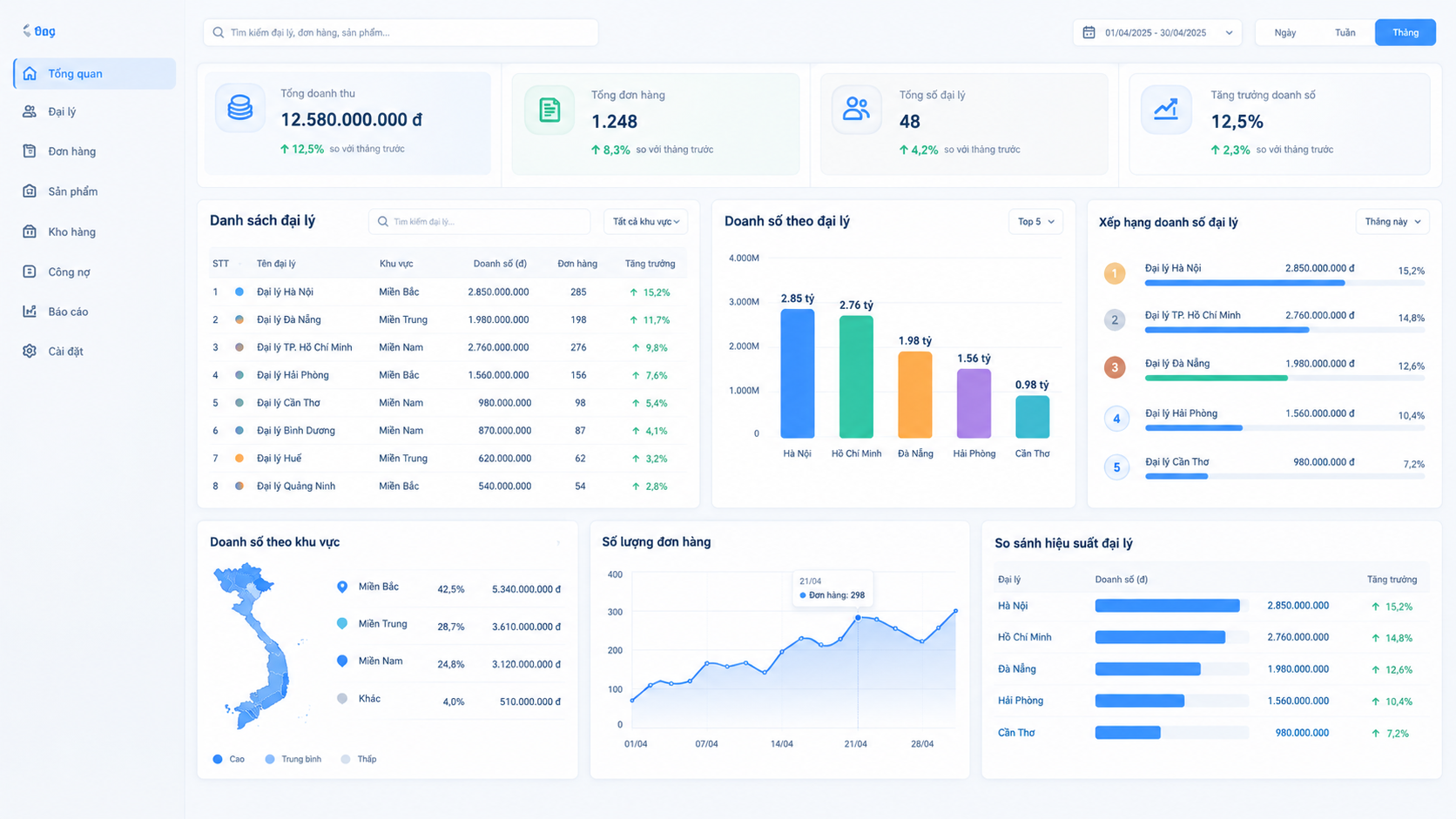Click the Đại lý people icon in sidebar

30,111
